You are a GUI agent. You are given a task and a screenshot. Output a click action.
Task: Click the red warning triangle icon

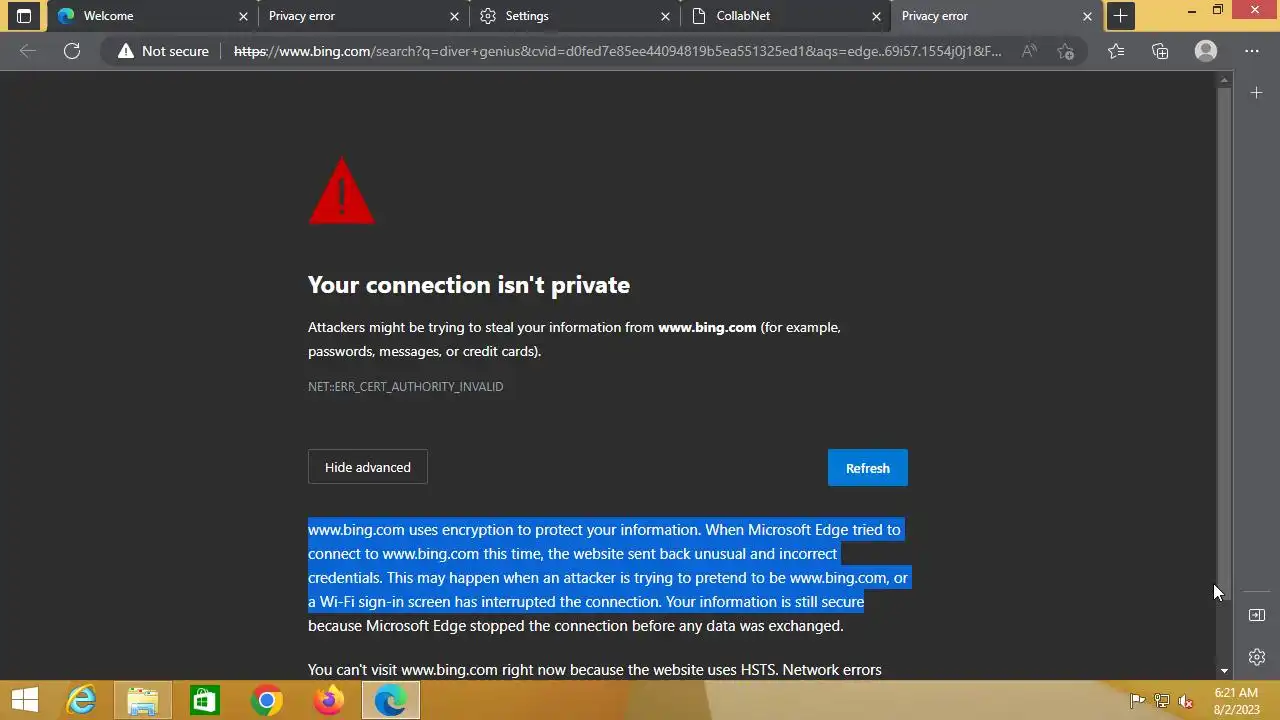[341, 190]
